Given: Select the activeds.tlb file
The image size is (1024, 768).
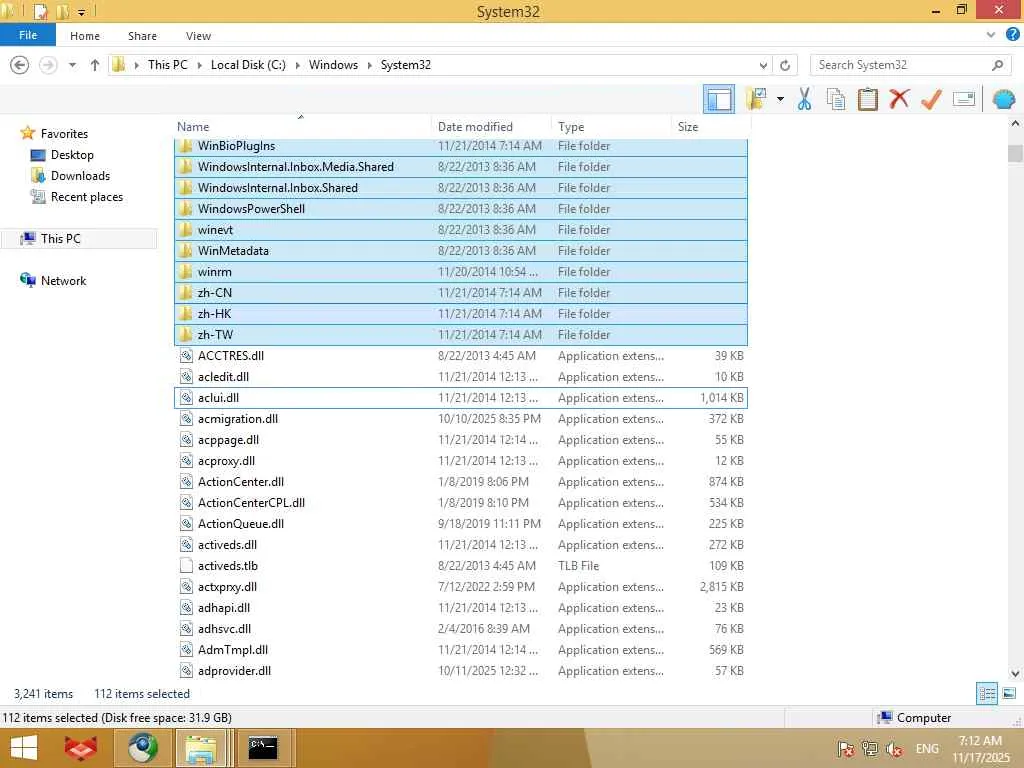Looking at the screenshot, I should click(461, 566).
